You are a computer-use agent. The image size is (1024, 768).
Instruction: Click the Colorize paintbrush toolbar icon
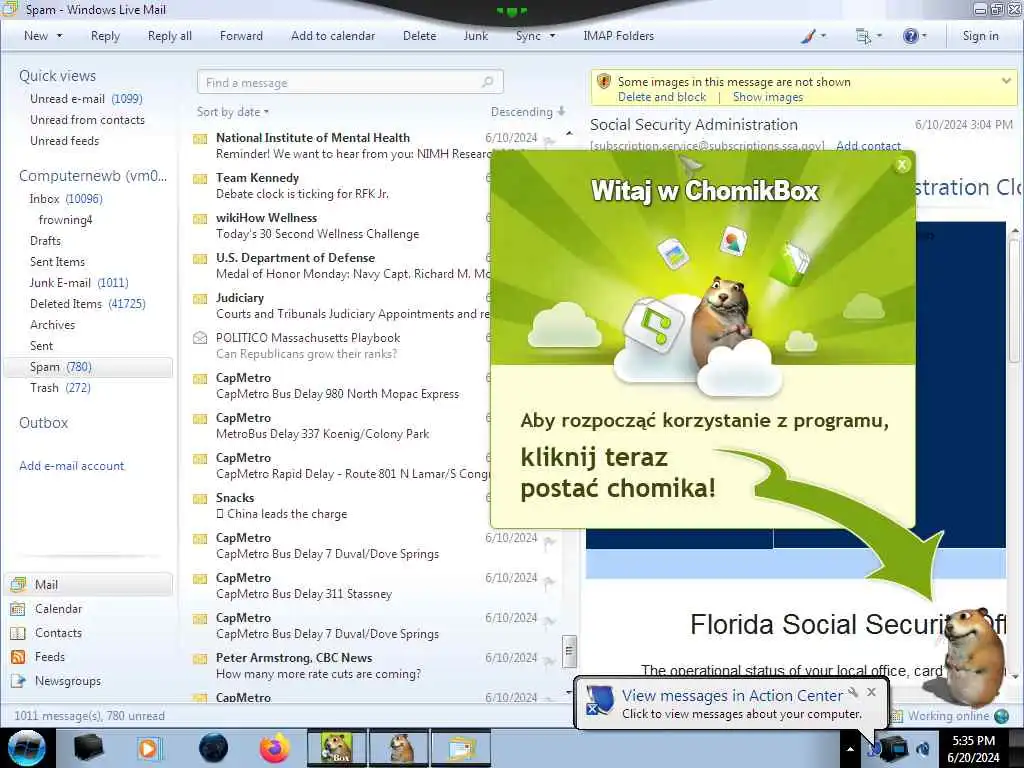(x=808, y=37)
